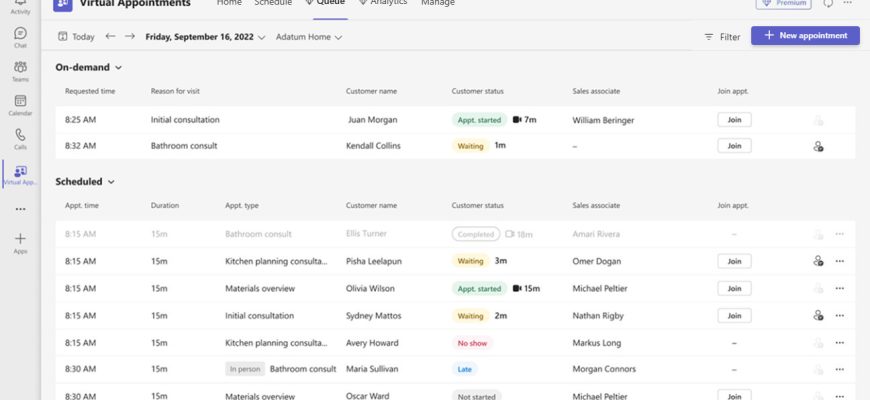Open more options for Ellis Turner row

click(x=839, y=234)
